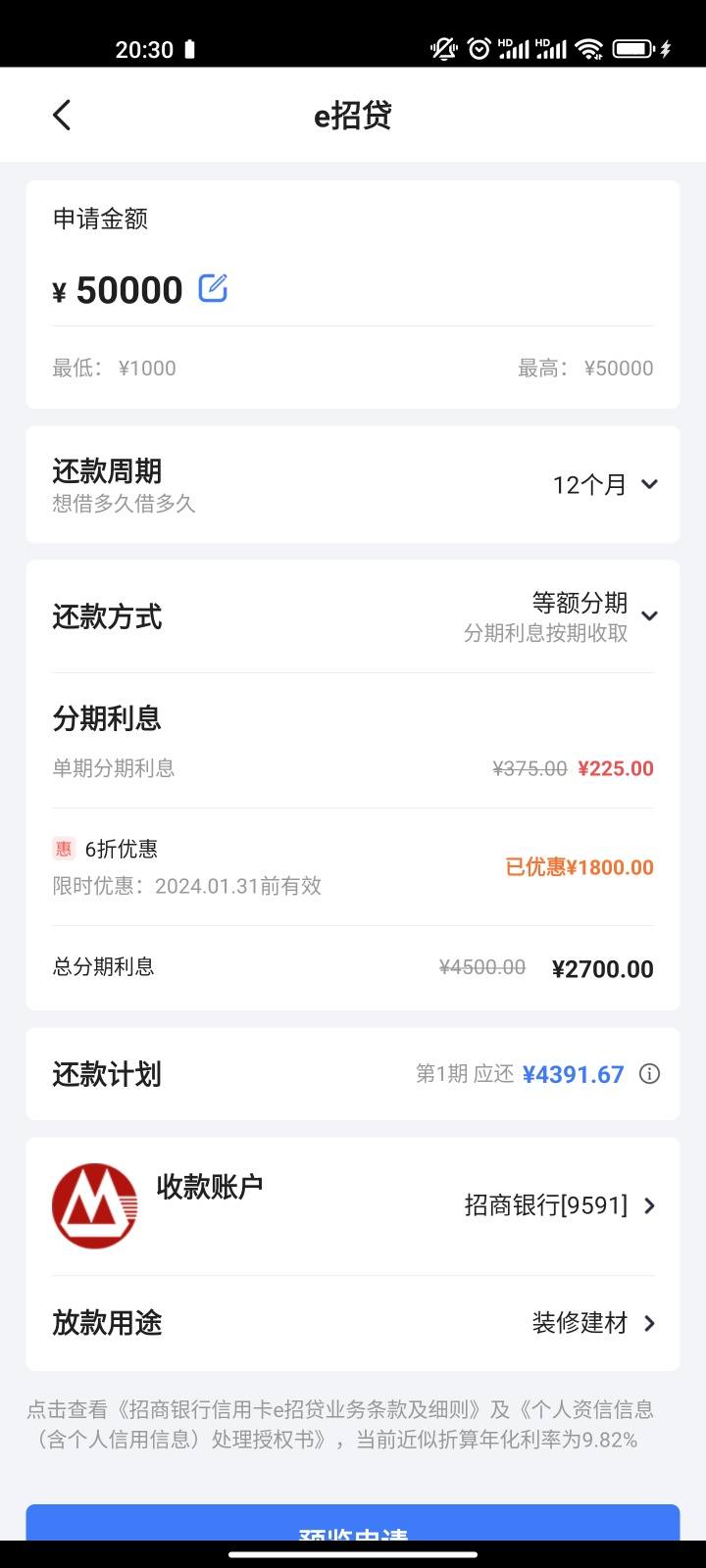The height and width of the screenshot is (1568, 706).
Task: Tap the alarm clock status icon
Action: tap(479, 49)
